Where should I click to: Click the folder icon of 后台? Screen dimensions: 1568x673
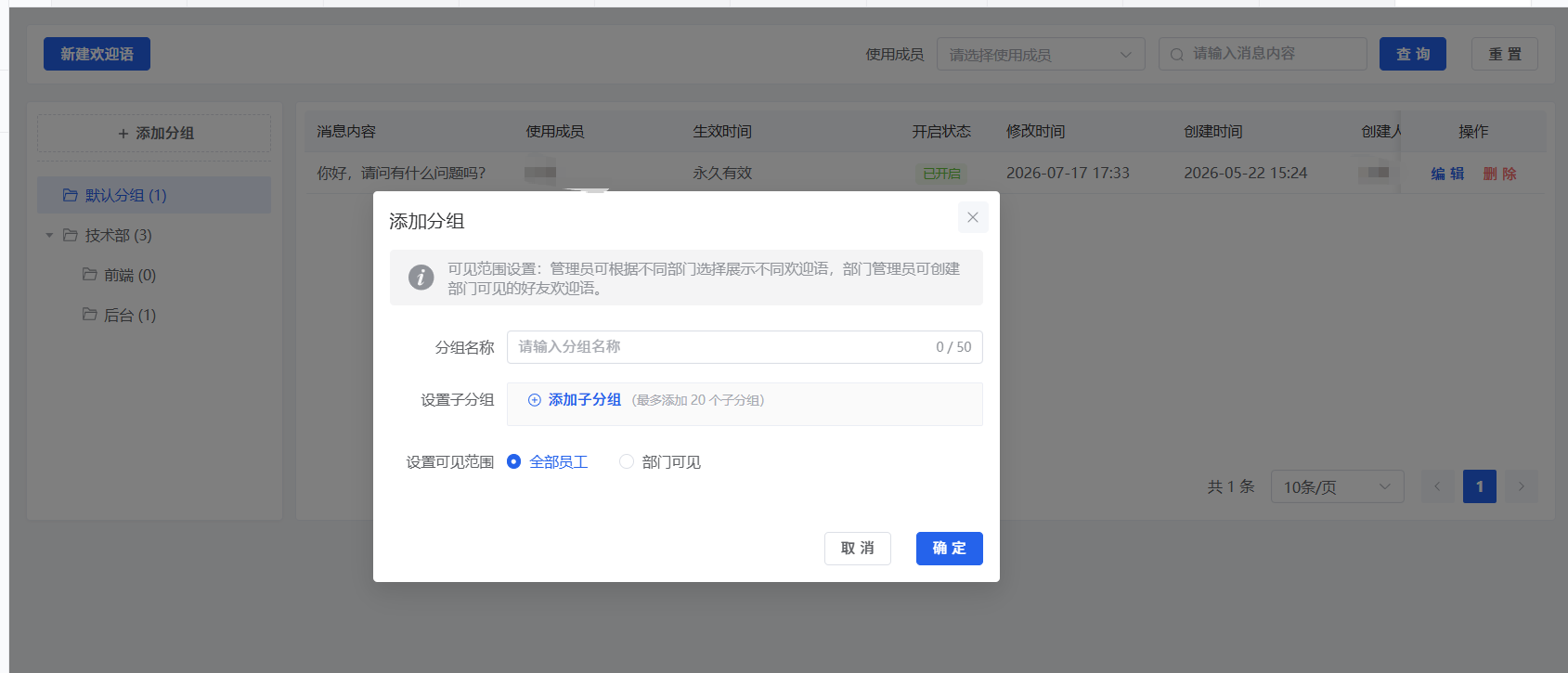coord(90,315)
